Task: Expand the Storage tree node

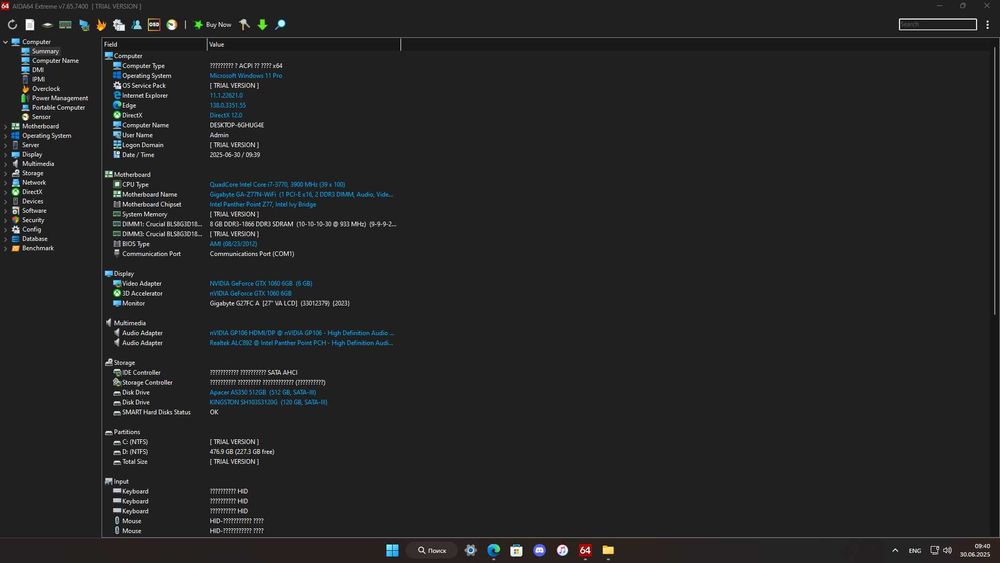Action: tap(6, 173)
